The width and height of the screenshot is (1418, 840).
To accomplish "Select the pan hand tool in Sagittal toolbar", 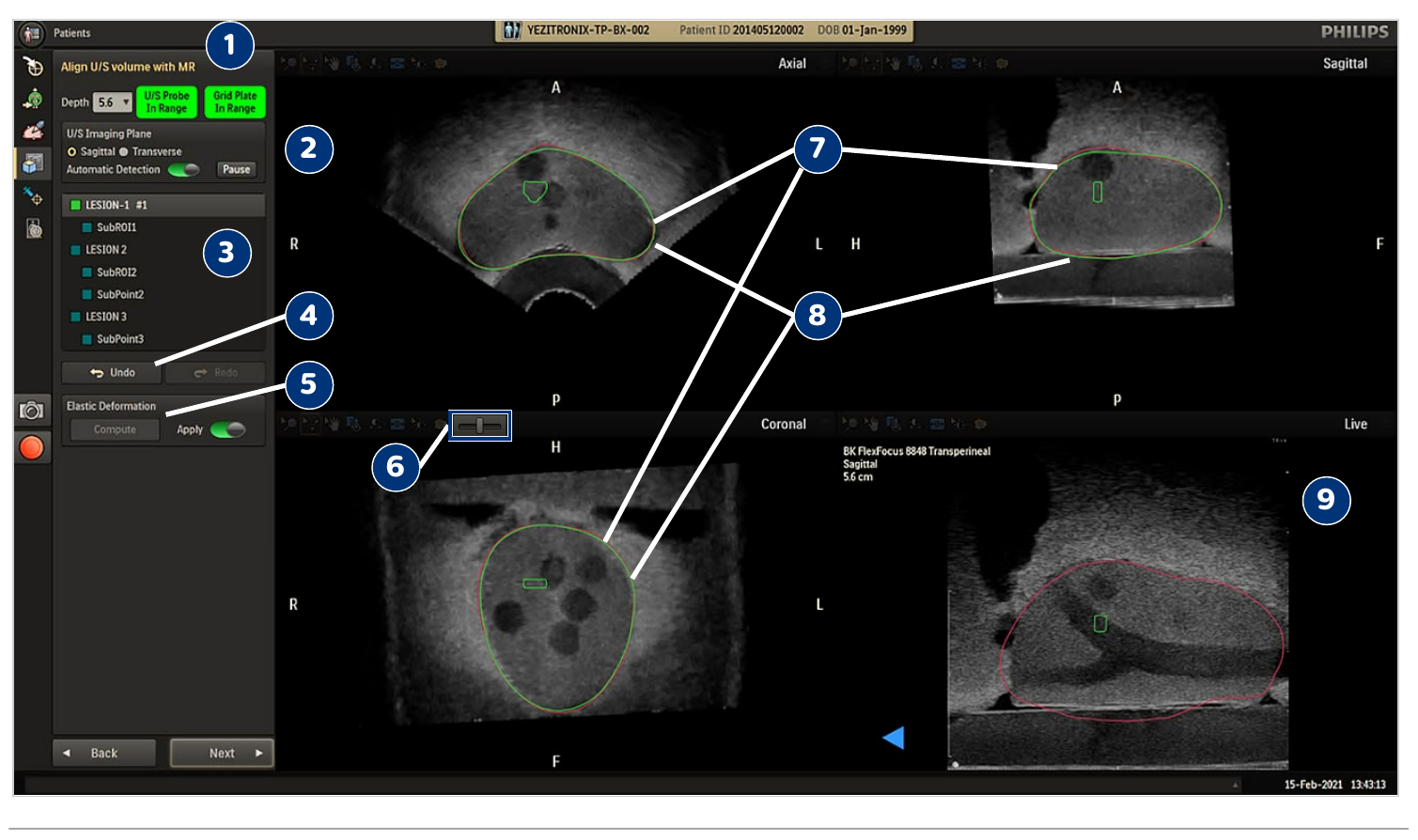I will tap(893, 64).
